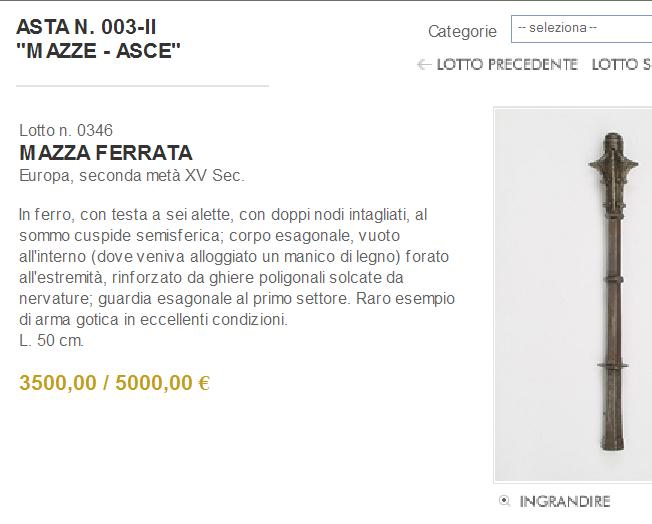Click the Lotto n. 0346 label
Viewport: 652px width, 524px height.
coord(66,130)
